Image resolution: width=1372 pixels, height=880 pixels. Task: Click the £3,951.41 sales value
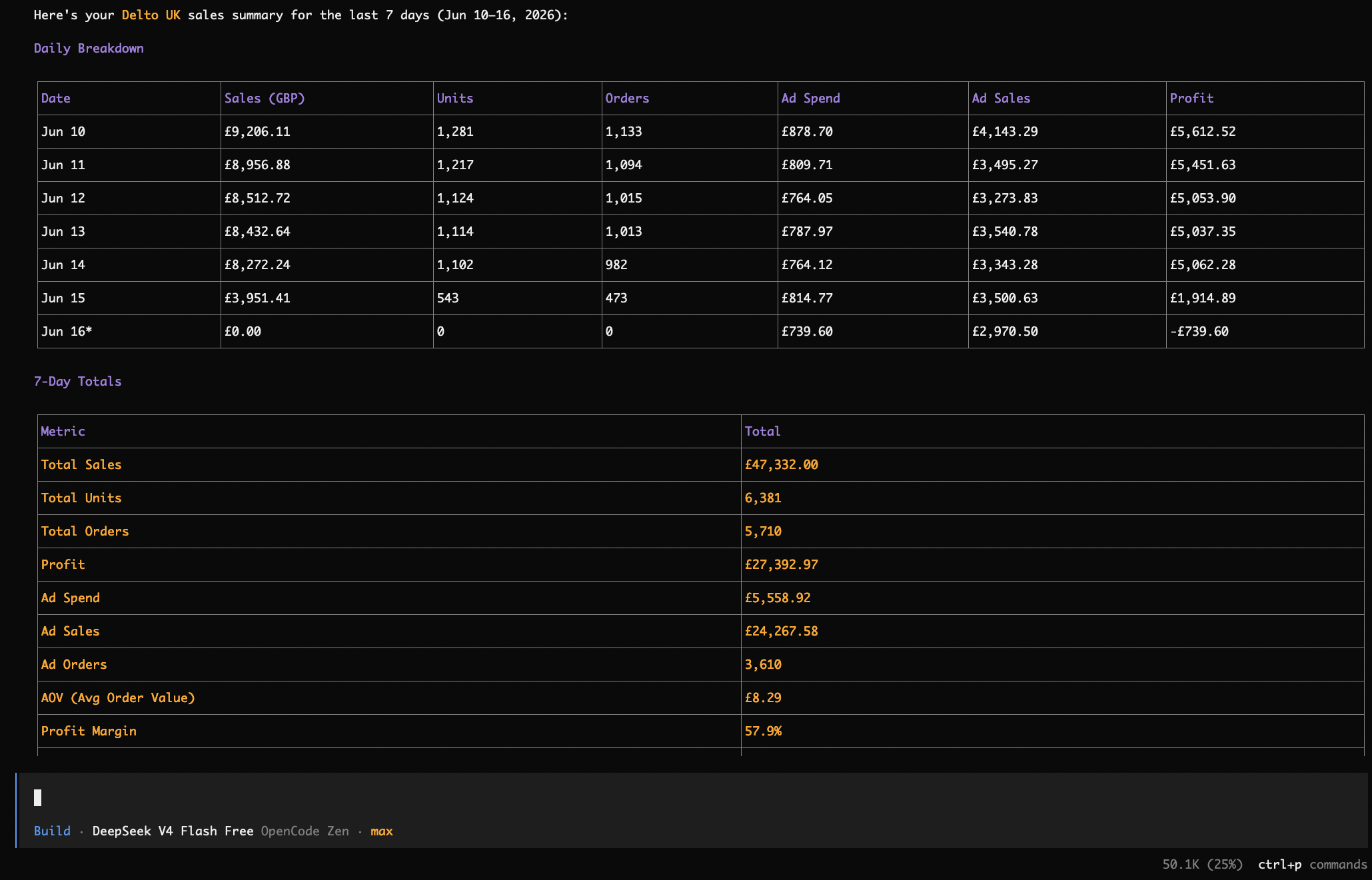[257, 298]
